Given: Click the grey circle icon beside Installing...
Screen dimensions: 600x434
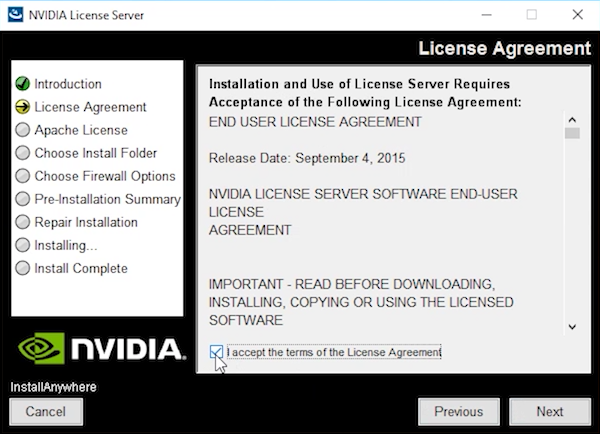Looking at the screenshot, I should 23,245.
